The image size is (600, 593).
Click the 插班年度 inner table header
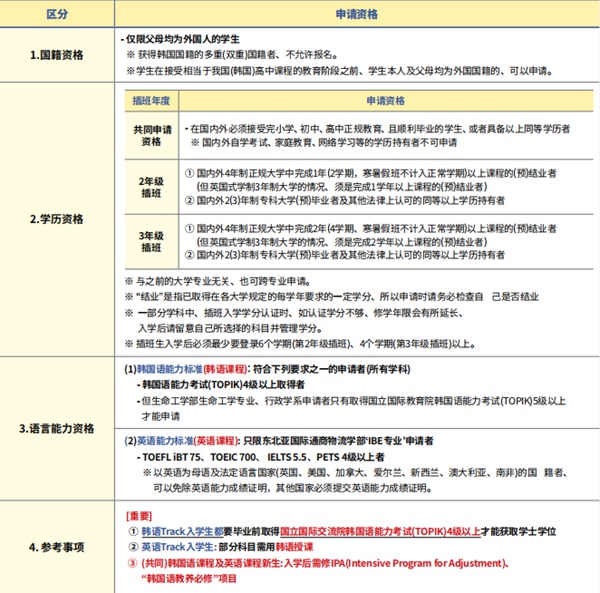(x=152, y=101)
